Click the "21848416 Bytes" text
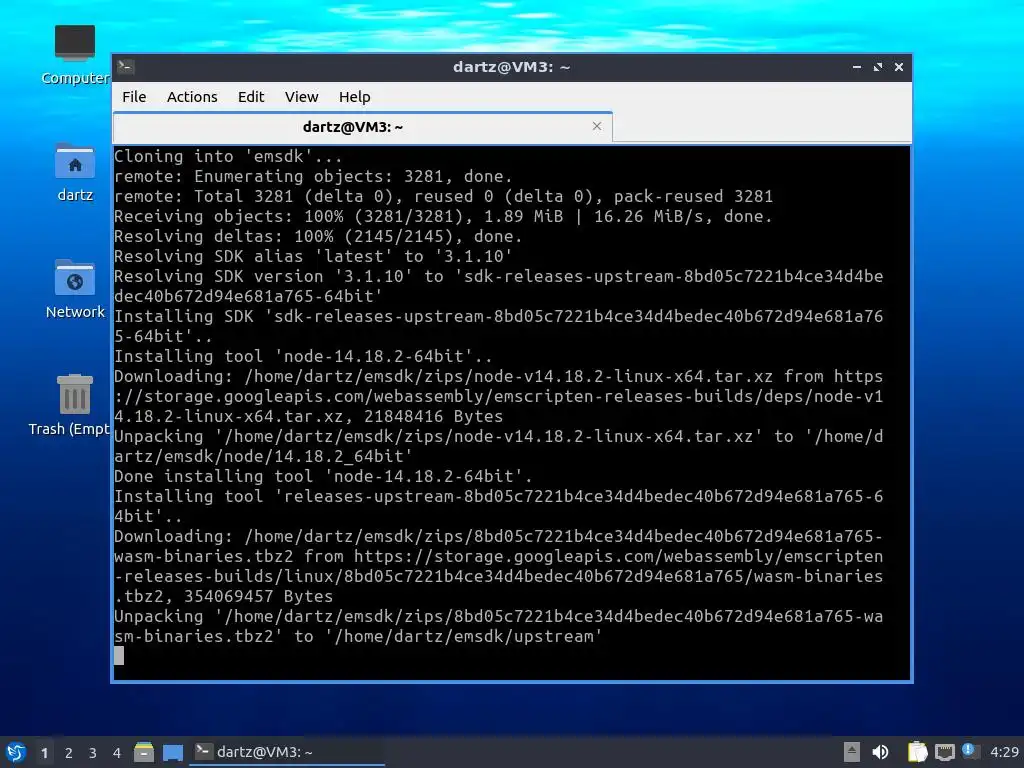 [x=434, y=416]
